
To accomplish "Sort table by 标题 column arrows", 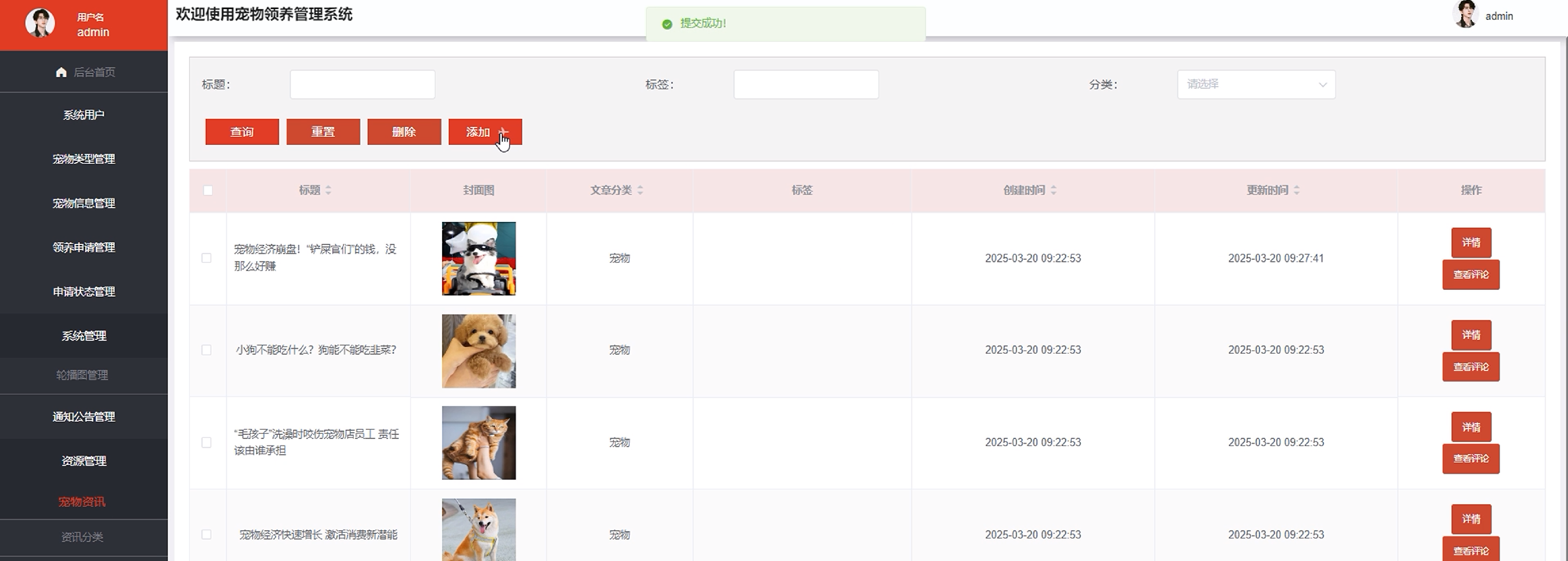I will 328,190.
